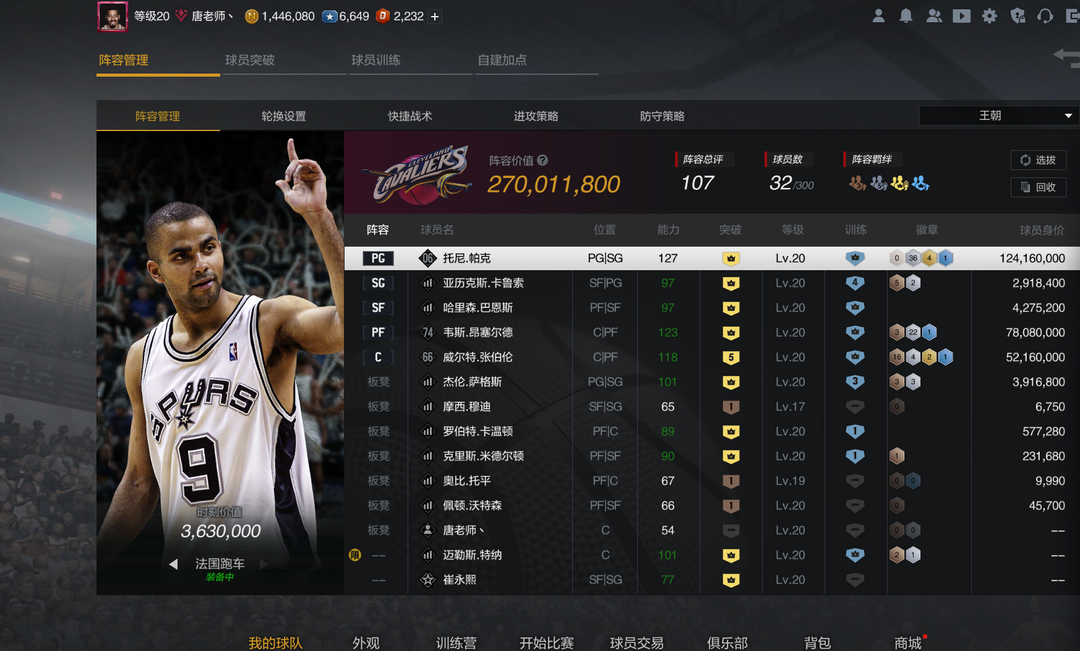This screenshot has width=1080, height=651.
Task: Open the 轮换设置 sub-tab
Action: click(284, 116)
